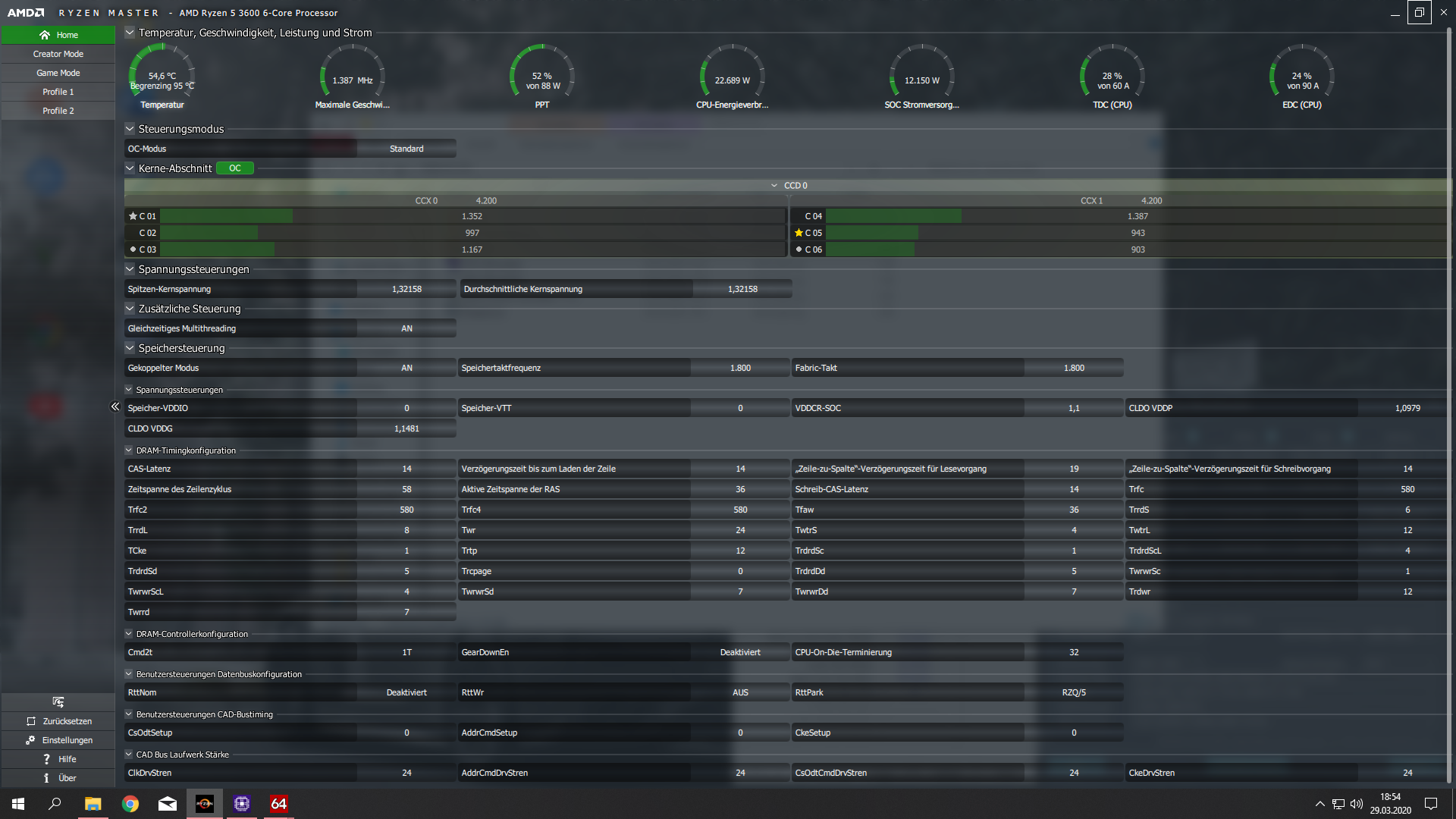Toggle Gleichzeitiges Multithreading AN value
Screen dimensions: 1456x819
406,328
